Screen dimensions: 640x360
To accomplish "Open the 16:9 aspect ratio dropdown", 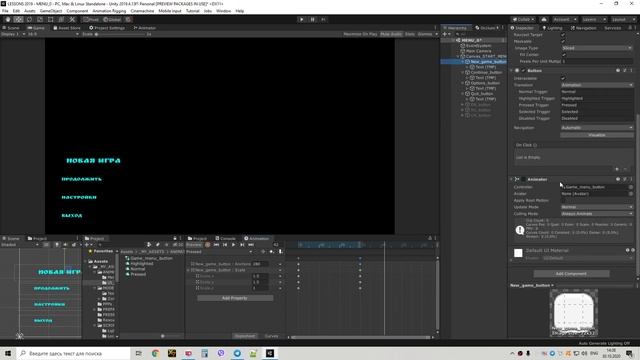I will coord(53,34).
